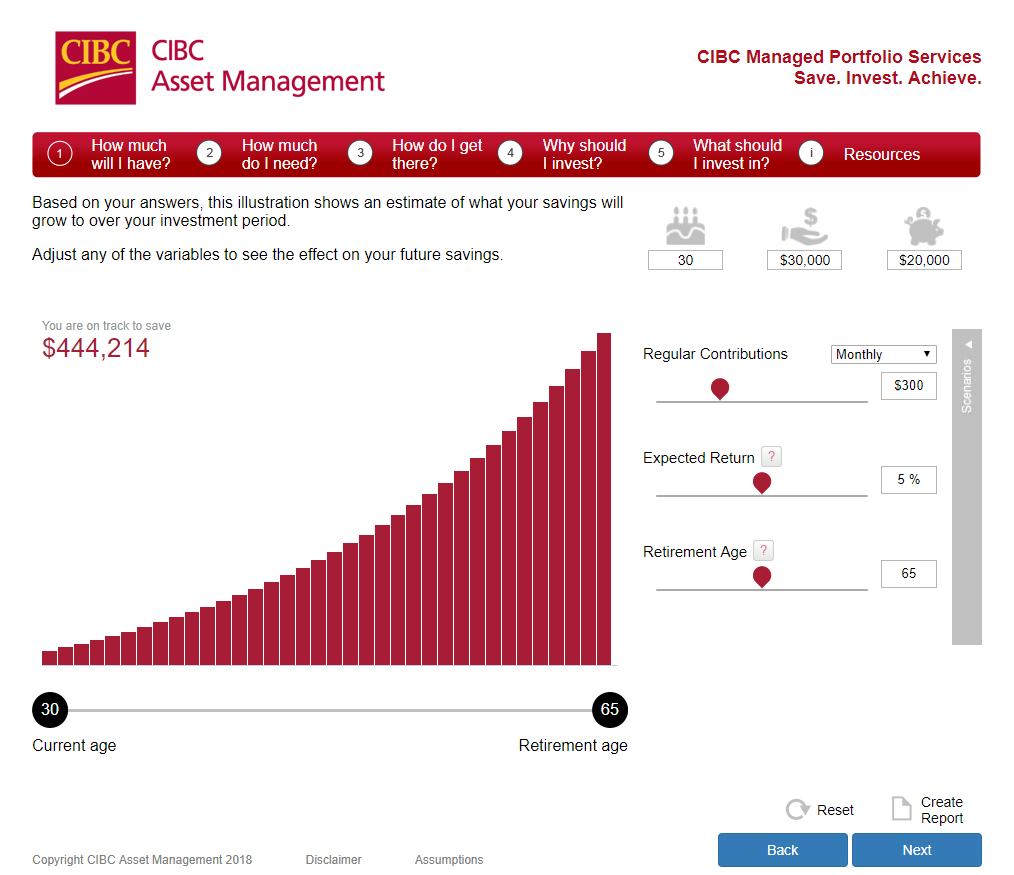Open the Monthly contribution frequency dropdown
Viewport: 1014px width, 875px height.
(883, 354)
